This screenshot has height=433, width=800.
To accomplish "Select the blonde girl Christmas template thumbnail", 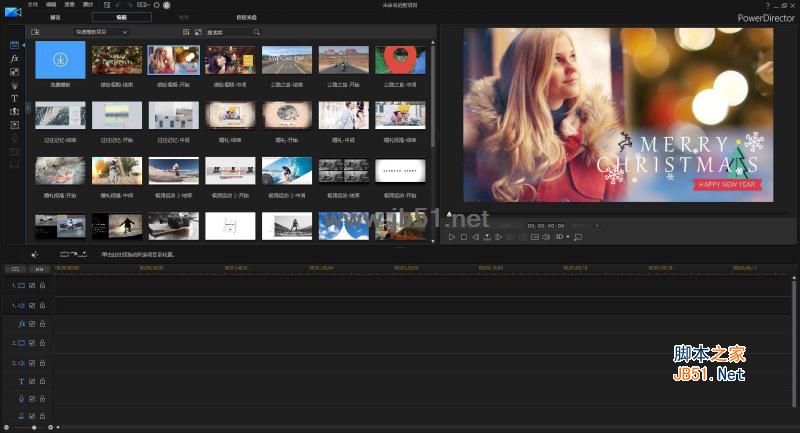I will (x=173, y=60).
